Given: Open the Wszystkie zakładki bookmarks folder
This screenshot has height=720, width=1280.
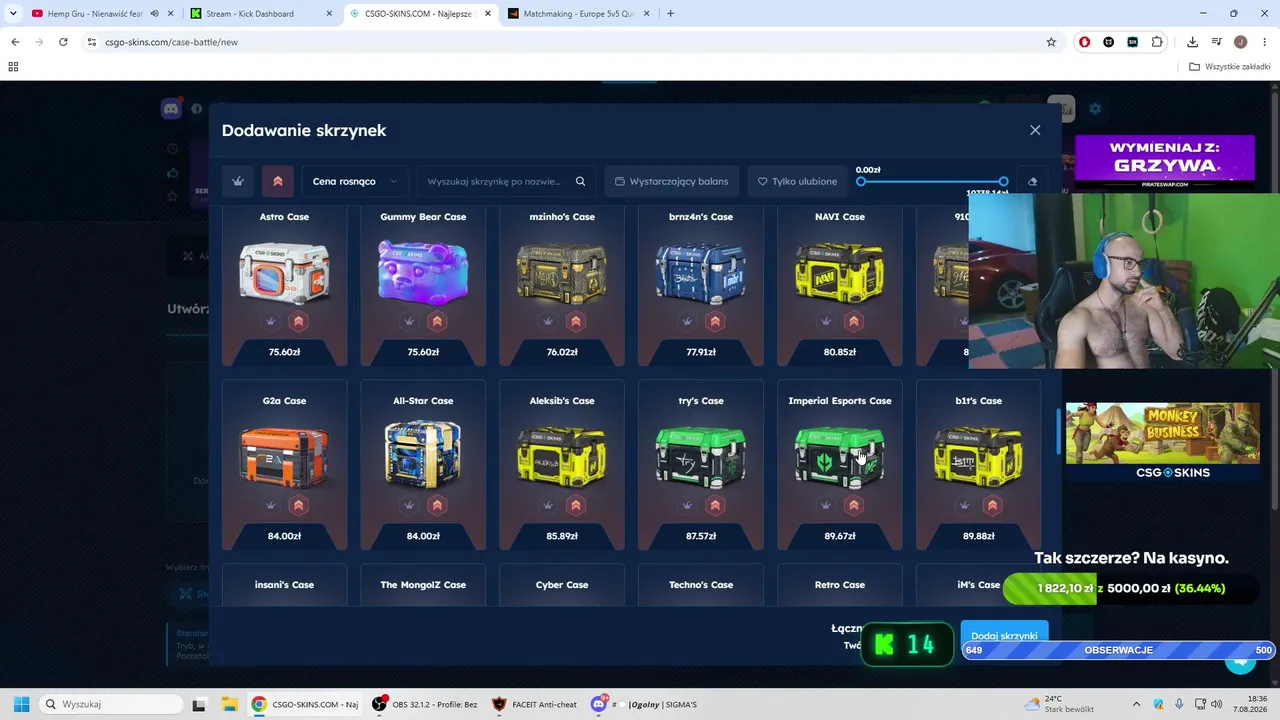Looking at the screenshot, I should 1230,67.
